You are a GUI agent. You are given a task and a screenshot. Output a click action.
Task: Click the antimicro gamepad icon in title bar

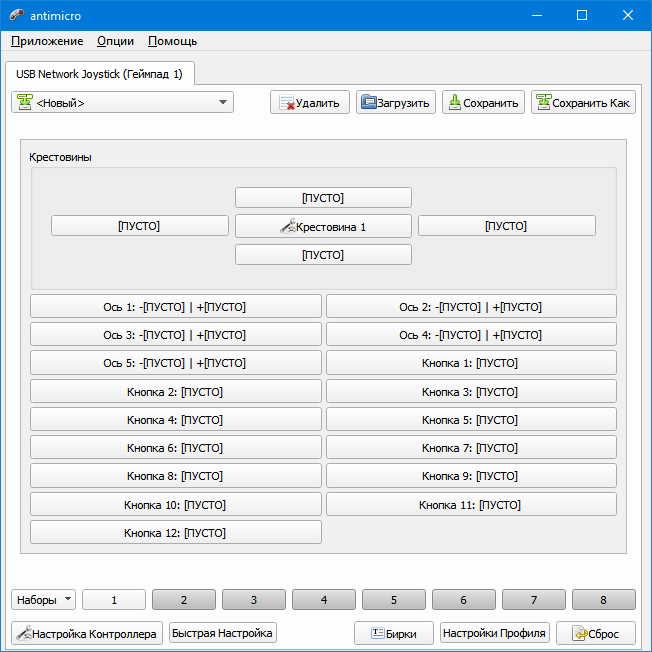(x=17, y=15)
